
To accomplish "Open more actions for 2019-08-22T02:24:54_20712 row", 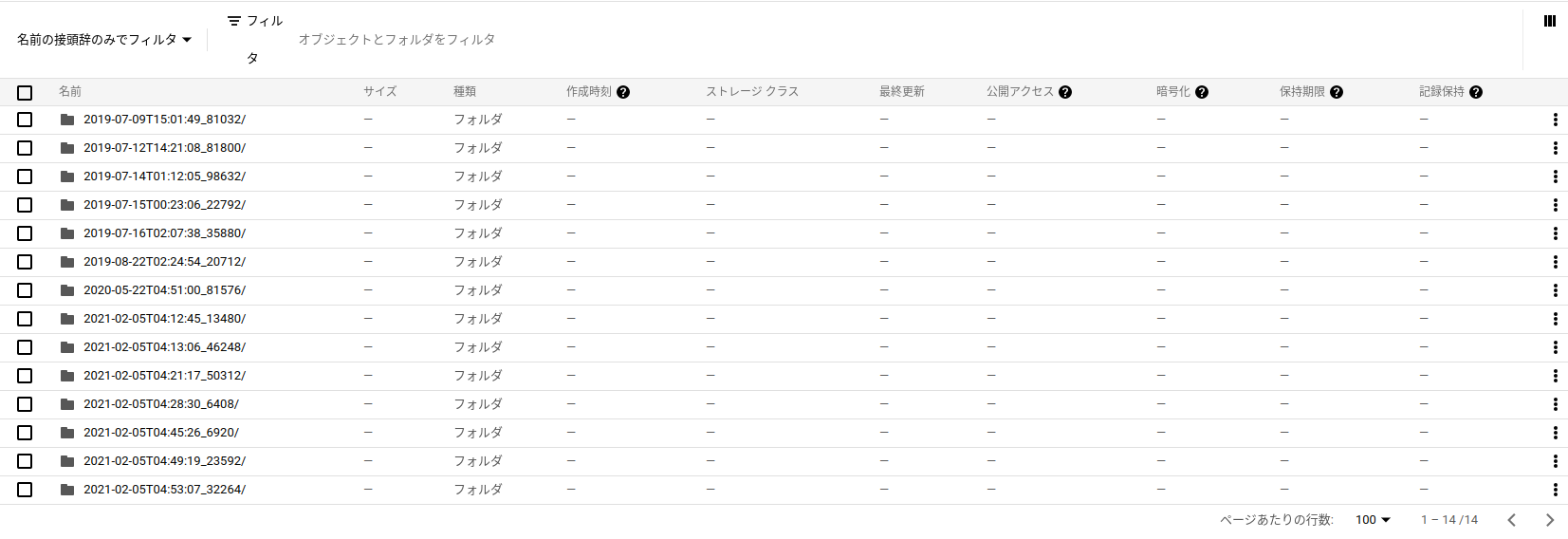I will 1555,262.
